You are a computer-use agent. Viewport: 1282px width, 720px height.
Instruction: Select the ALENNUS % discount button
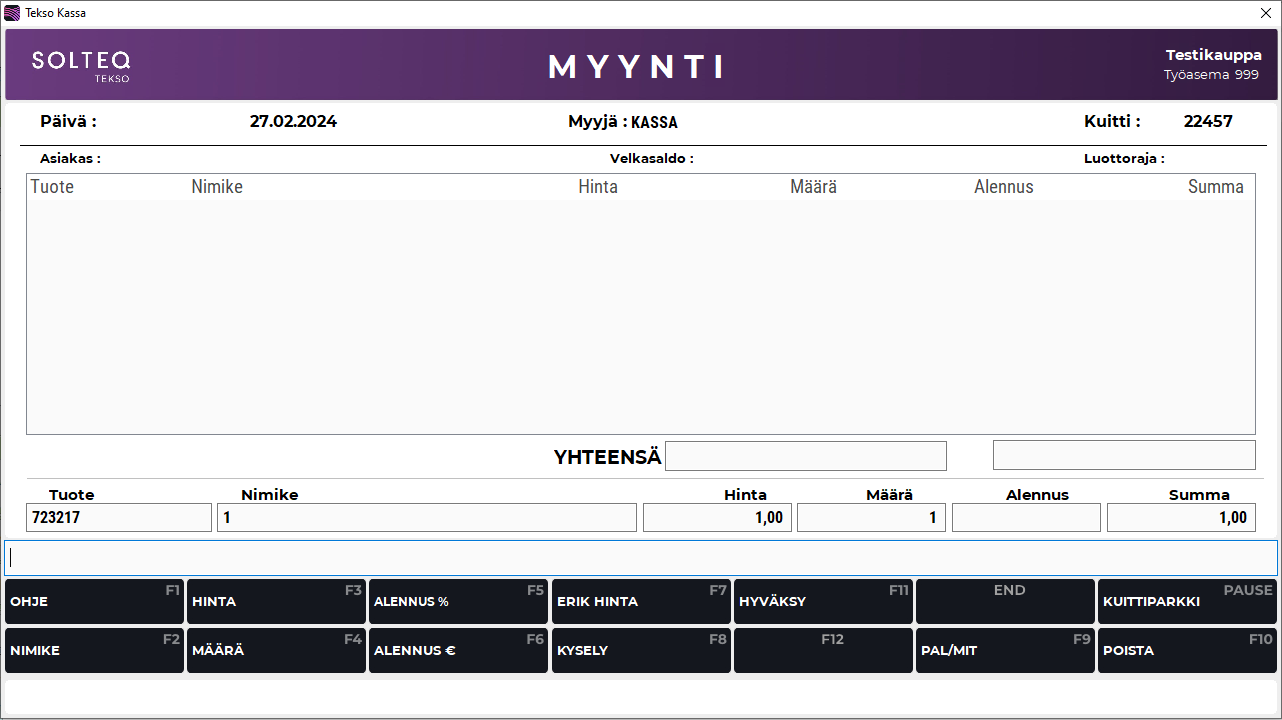pos(458,602)
